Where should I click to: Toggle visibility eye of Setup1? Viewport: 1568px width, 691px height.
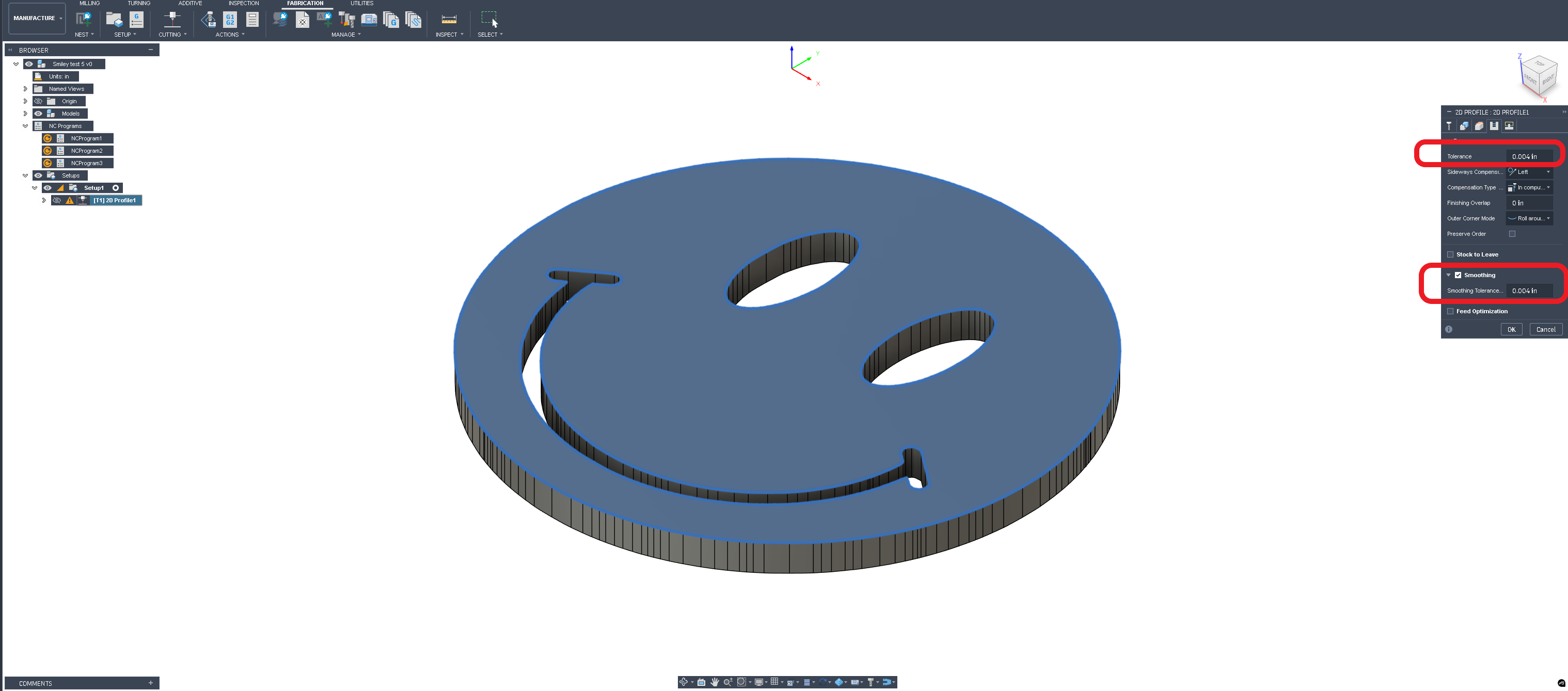(x=47, y=188)
